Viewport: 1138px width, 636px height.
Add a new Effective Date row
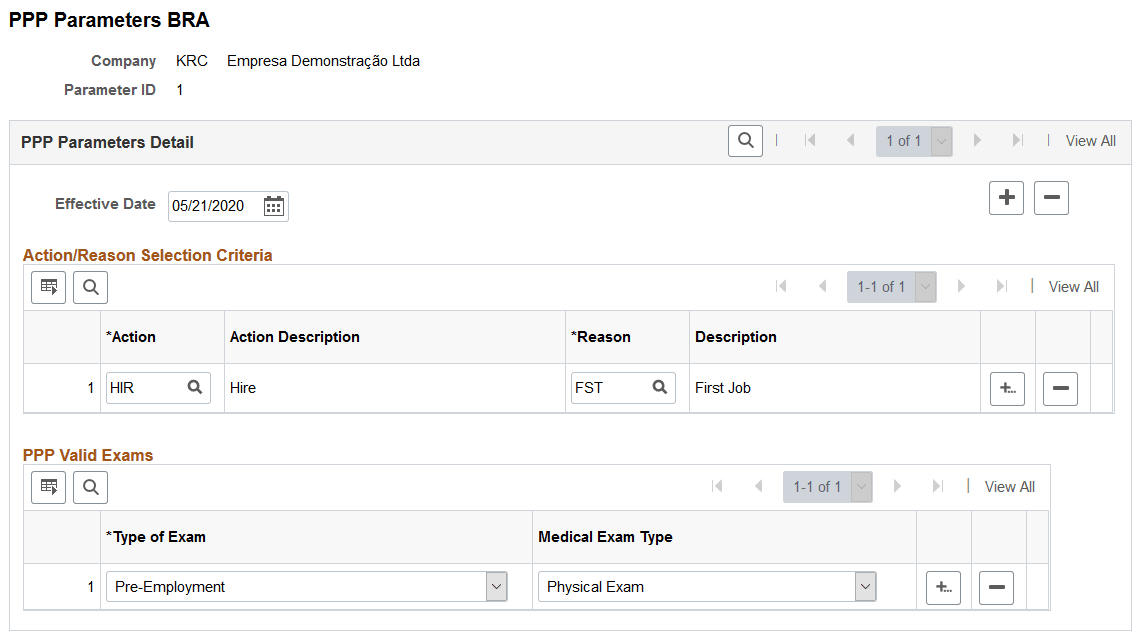[1006, 197]
